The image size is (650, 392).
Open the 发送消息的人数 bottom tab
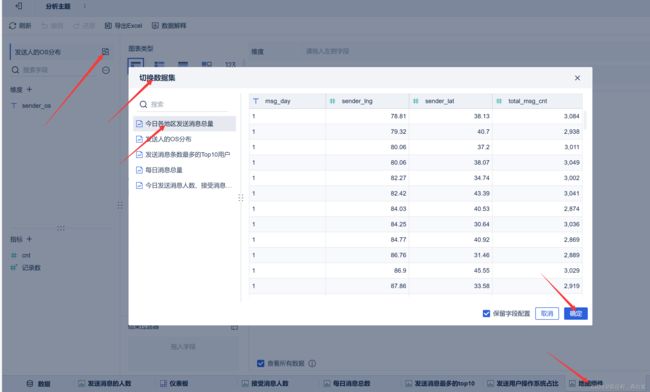104,383
